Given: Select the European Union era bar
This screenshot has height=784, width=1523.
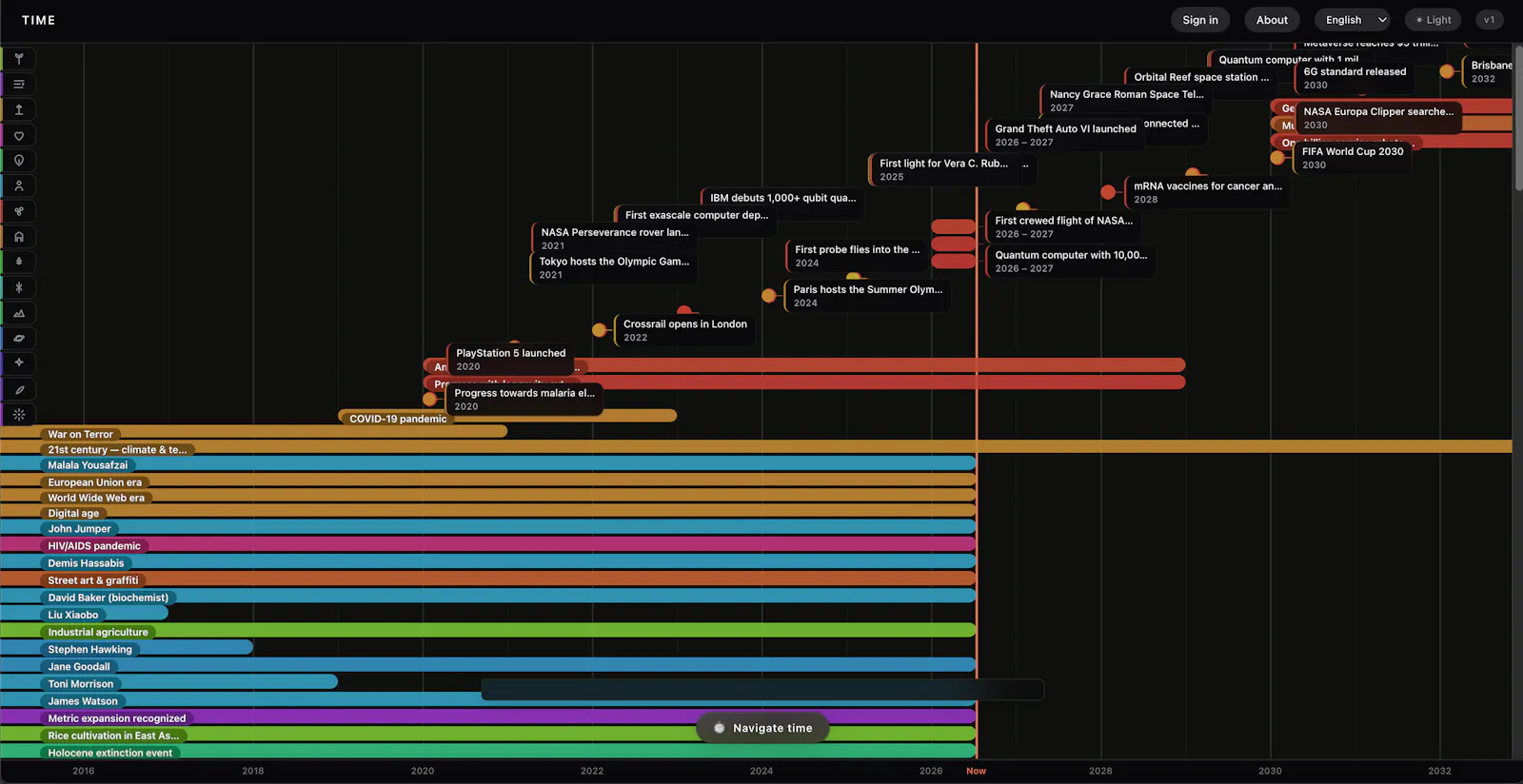Looking at the screenshot, I should click(487, 480).
